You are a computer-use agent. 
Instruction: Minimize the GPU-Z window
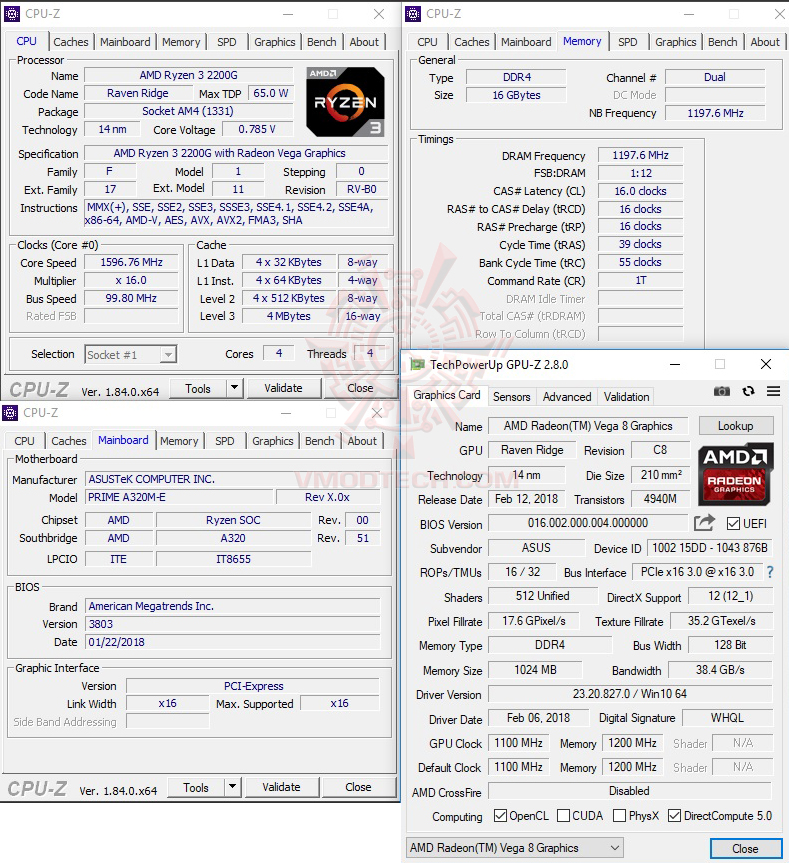(675, 364)
